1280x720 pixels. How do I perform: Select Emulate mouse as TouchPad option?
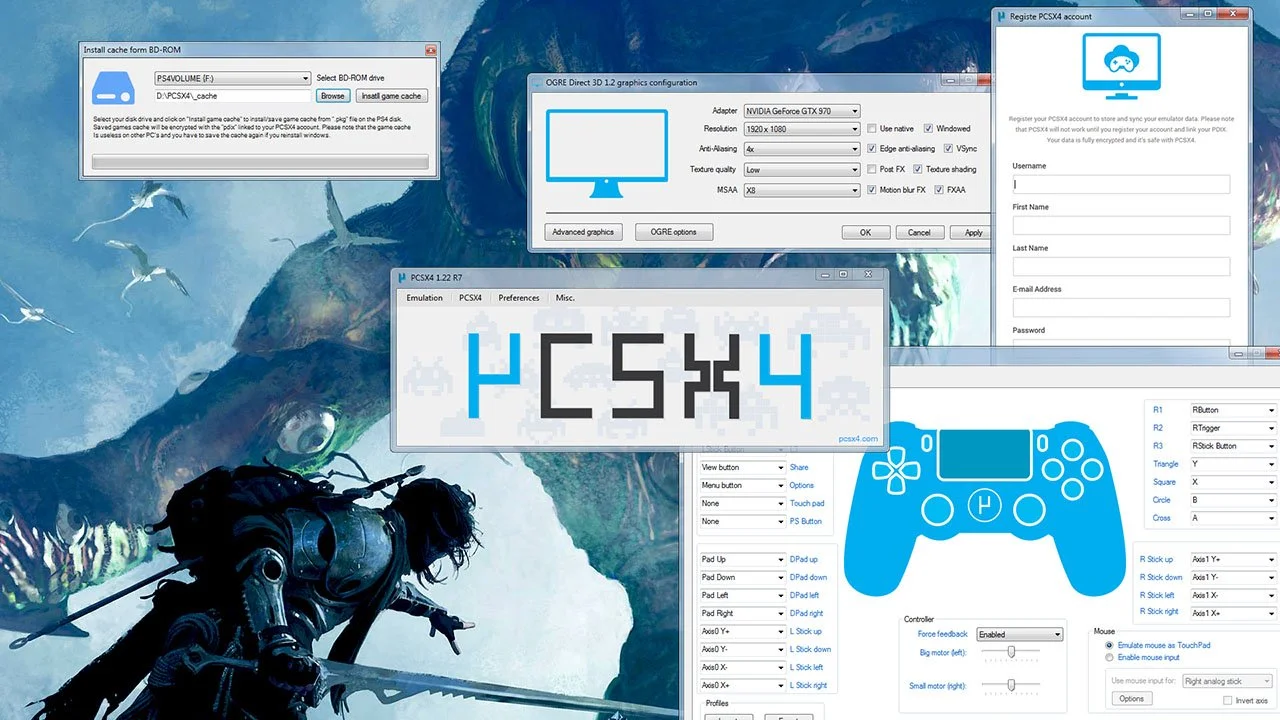(x=1109, y=645)
